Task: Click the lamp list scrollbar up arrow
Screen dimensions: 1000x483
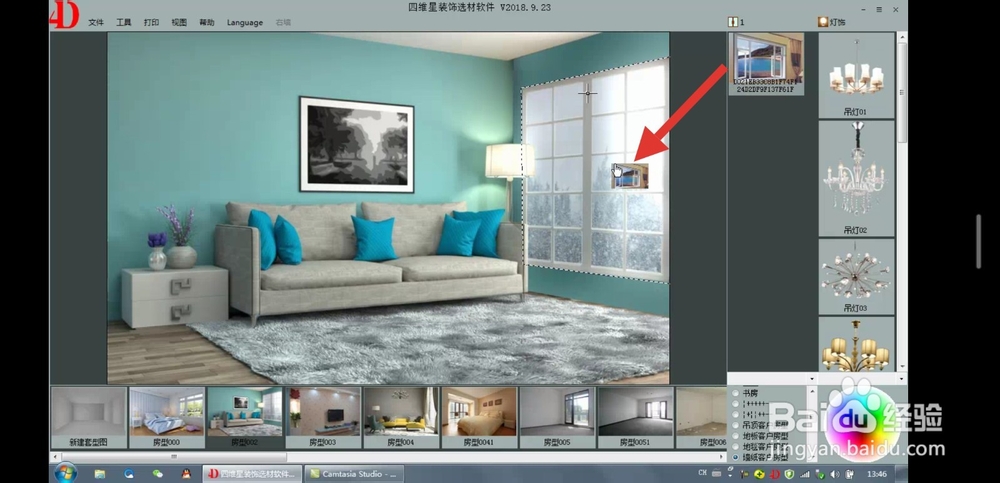Action: pyautogui.click(x=902, y=37)
